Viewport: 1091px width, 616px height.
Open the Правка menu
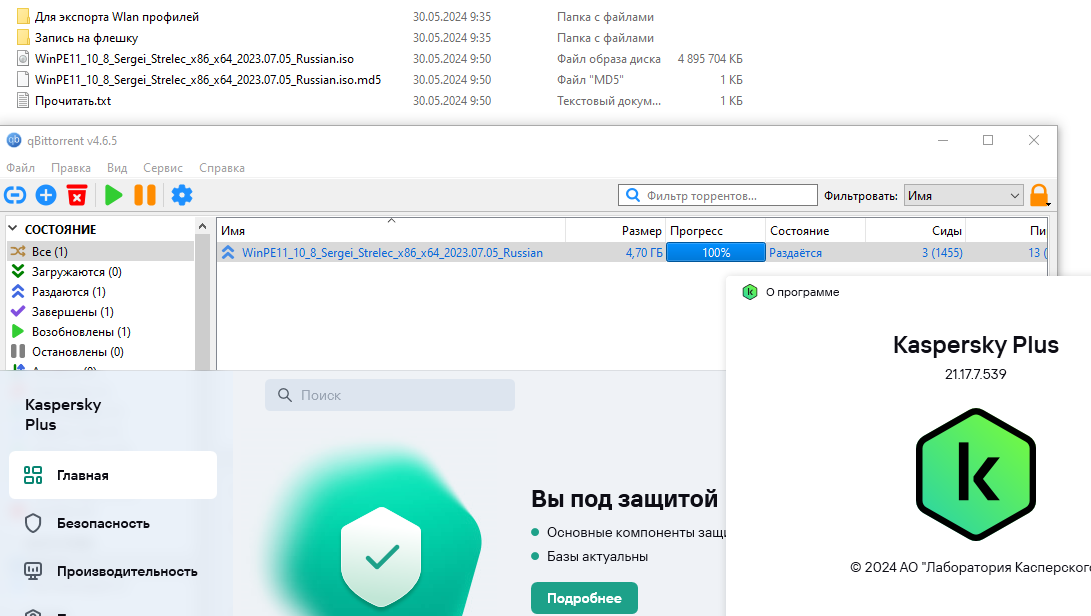[x=71, y=168]
